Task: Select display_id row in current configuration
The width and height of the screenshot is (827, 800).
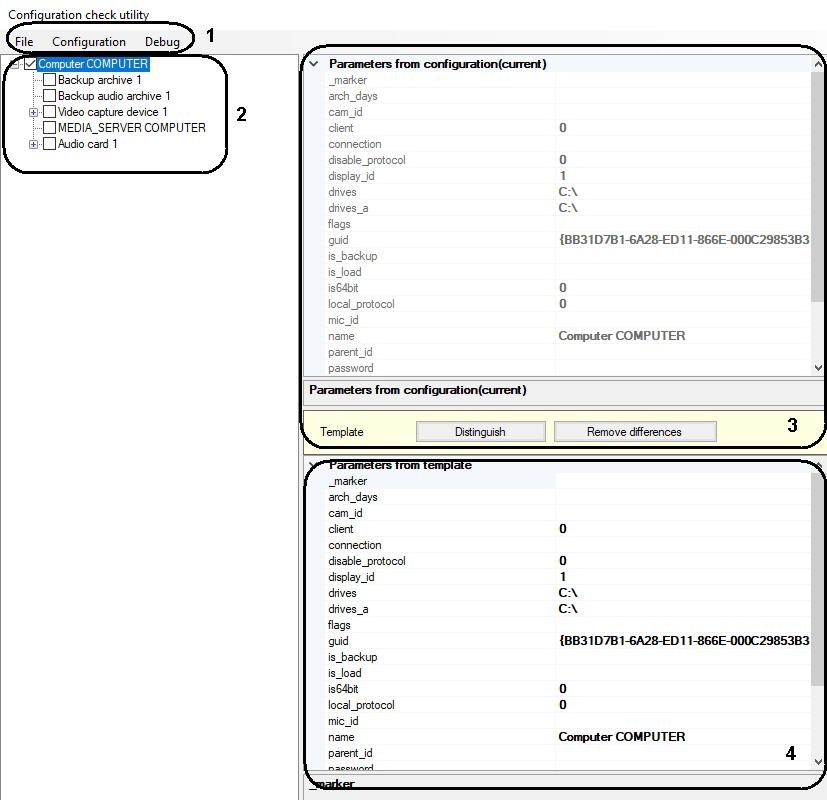Action: (568, 176)
